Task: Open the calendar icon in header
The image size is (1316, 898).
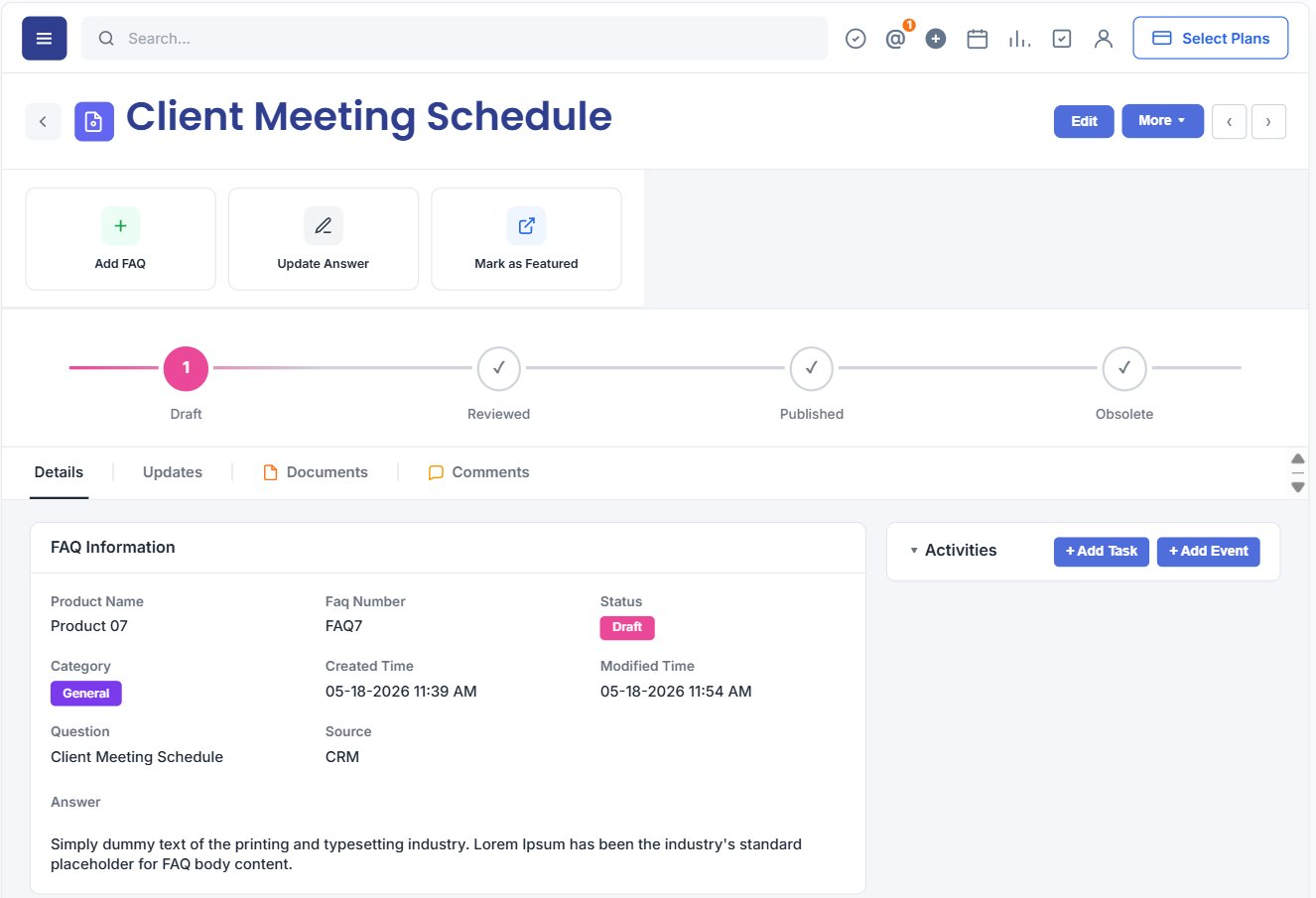Action: (x=978, y=39)
